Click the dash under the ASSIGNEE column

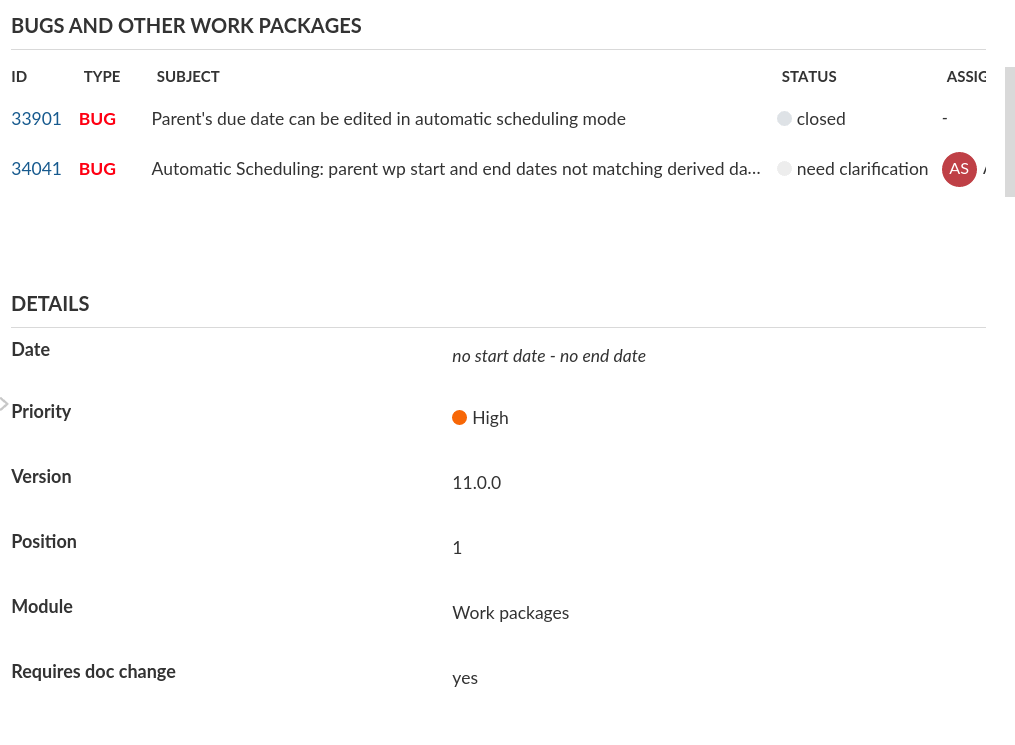(944, 118)
